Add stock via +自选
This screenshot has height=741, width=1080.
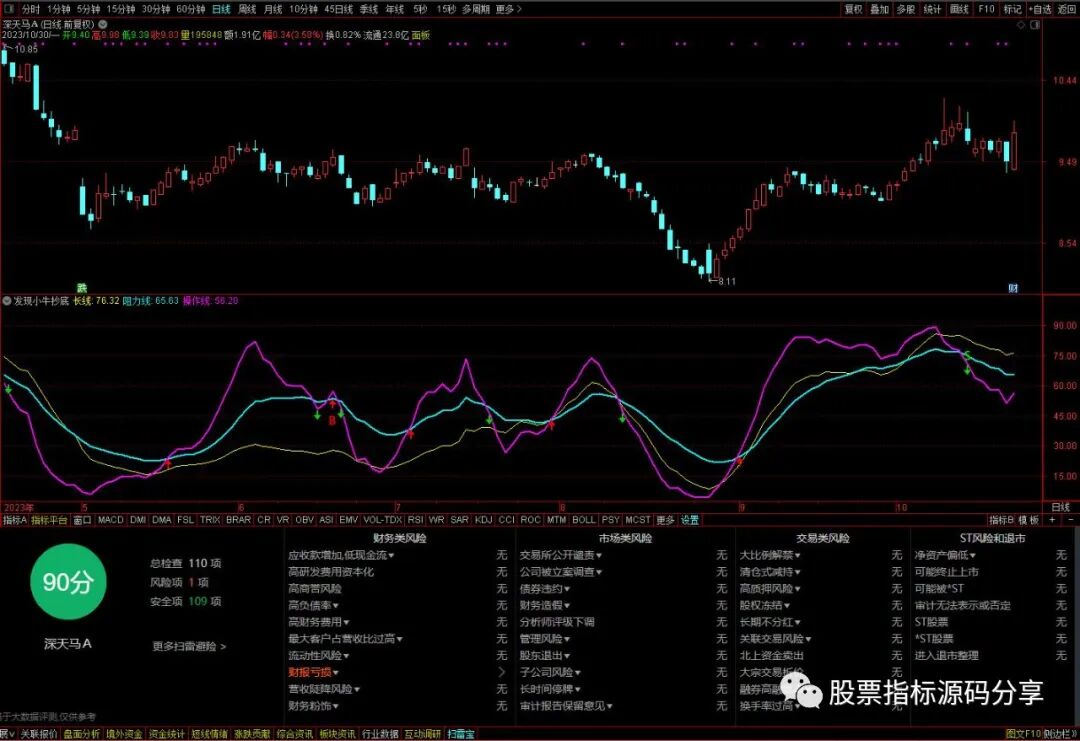pyautogui.click(x=1040, y=9)
